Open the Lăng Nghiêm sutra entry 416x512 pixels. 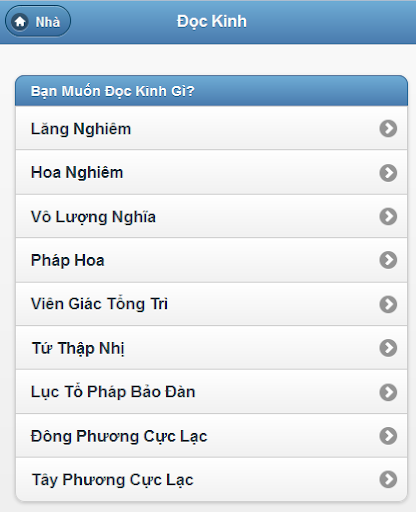[211, 128]
